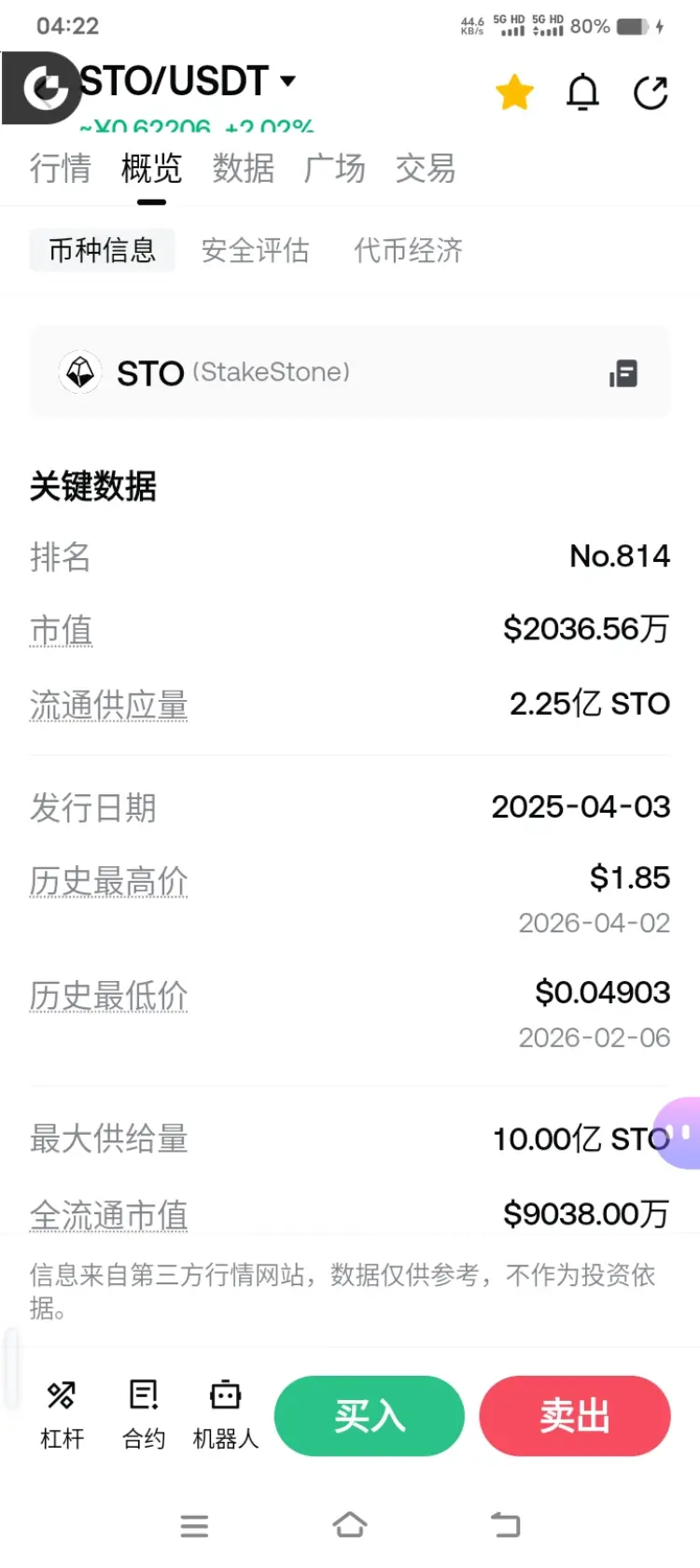This screenshot has height=1568, width=700.
Task: Switch to the 行情 tab
Action: pyautogui.click(x=61, y=168)
